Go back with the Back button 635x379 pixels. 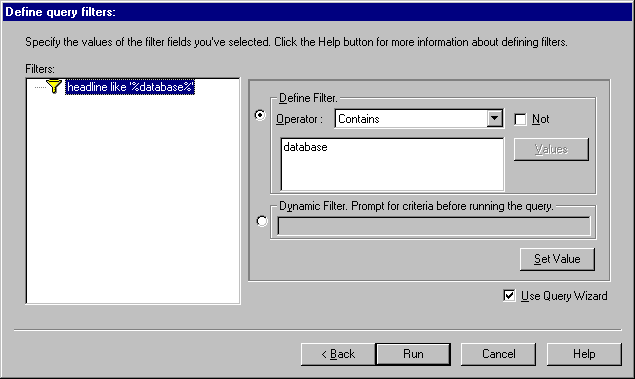338,354
